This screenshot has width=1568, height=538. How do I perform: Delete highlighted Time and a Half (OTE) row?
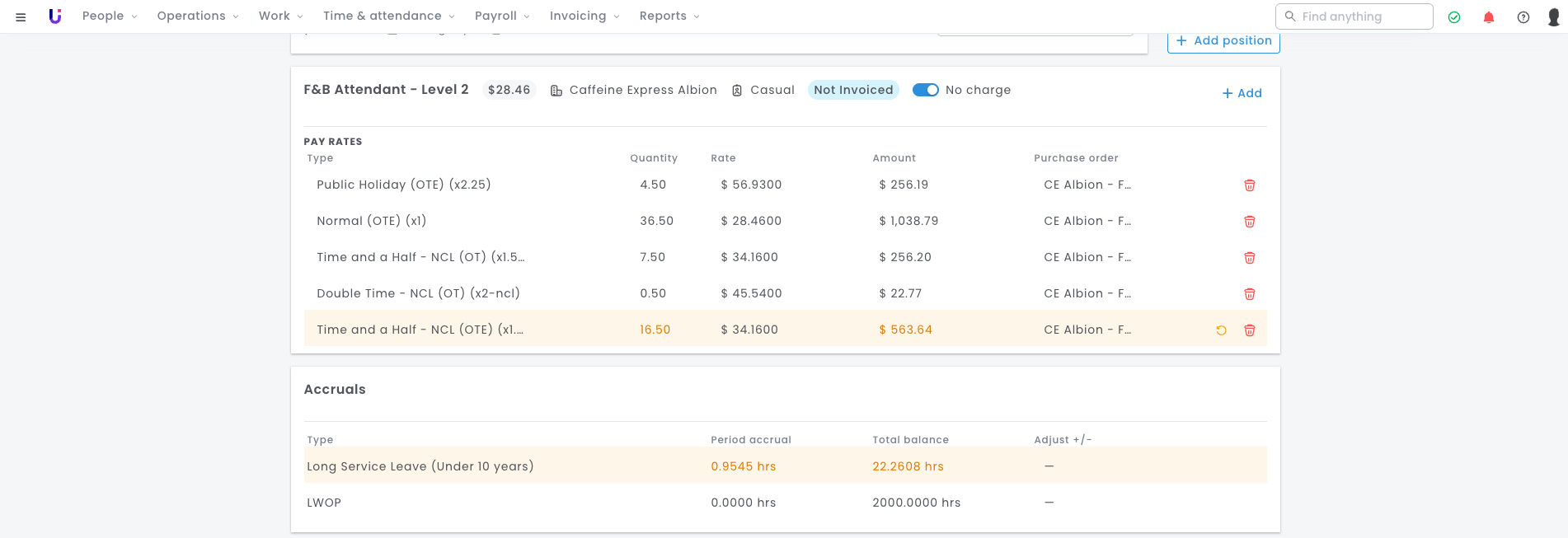click(1250, 330)
